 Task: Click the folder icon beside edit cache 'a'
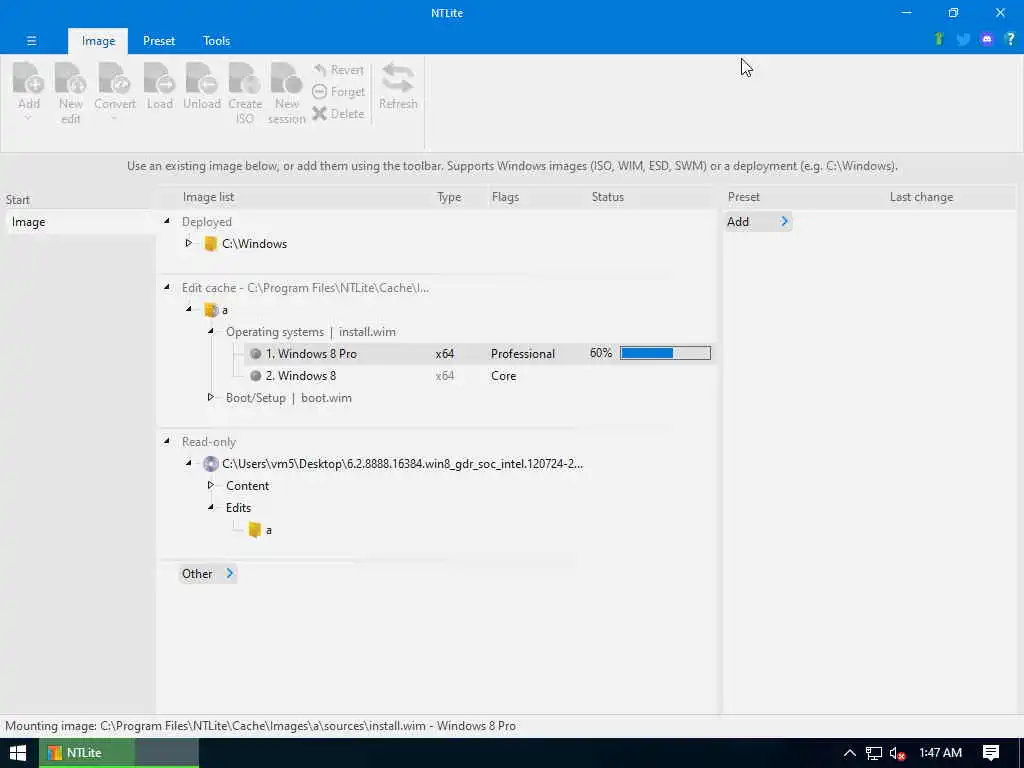coord(210,310)
